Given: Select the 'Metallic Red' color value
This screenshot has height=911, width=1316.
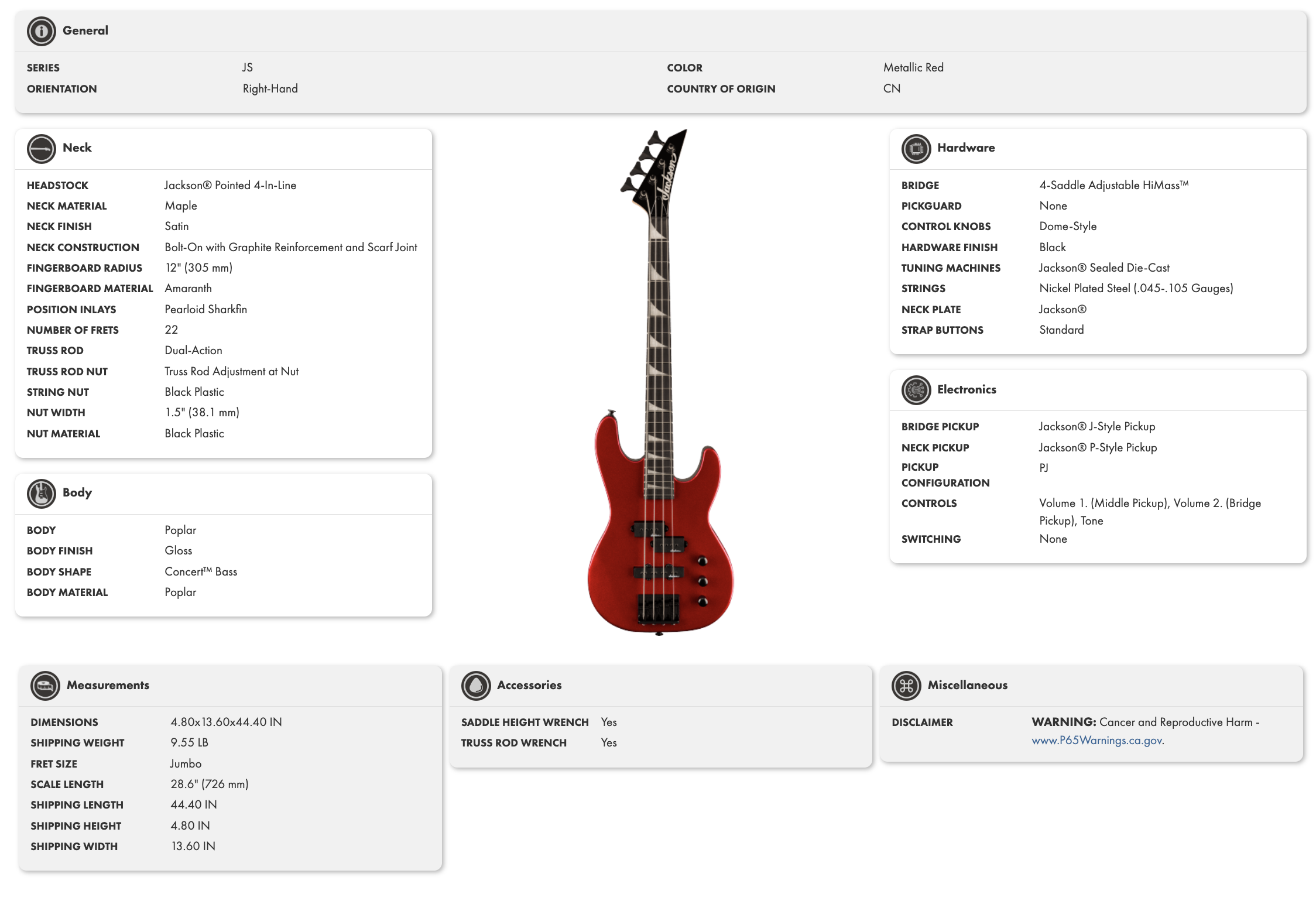Looking at the screenshot, I should point(913,67).
